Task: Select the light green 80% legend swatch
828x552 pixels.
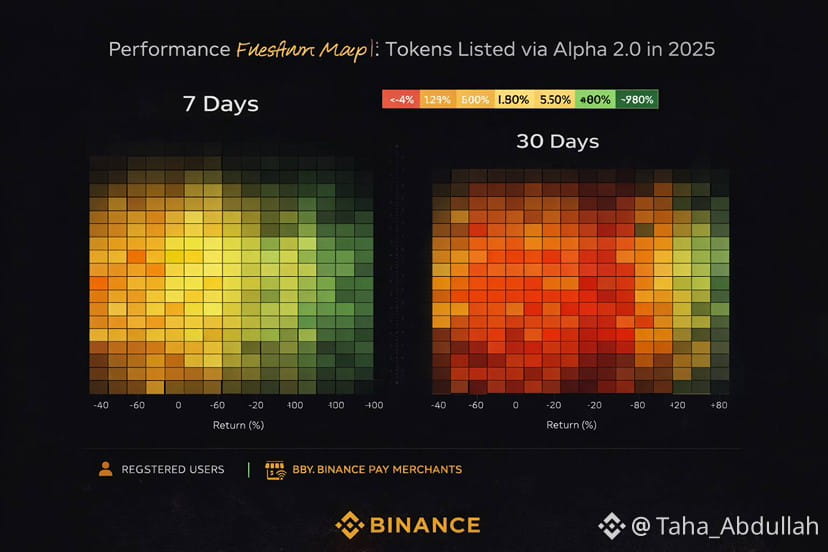Action: 595,99
